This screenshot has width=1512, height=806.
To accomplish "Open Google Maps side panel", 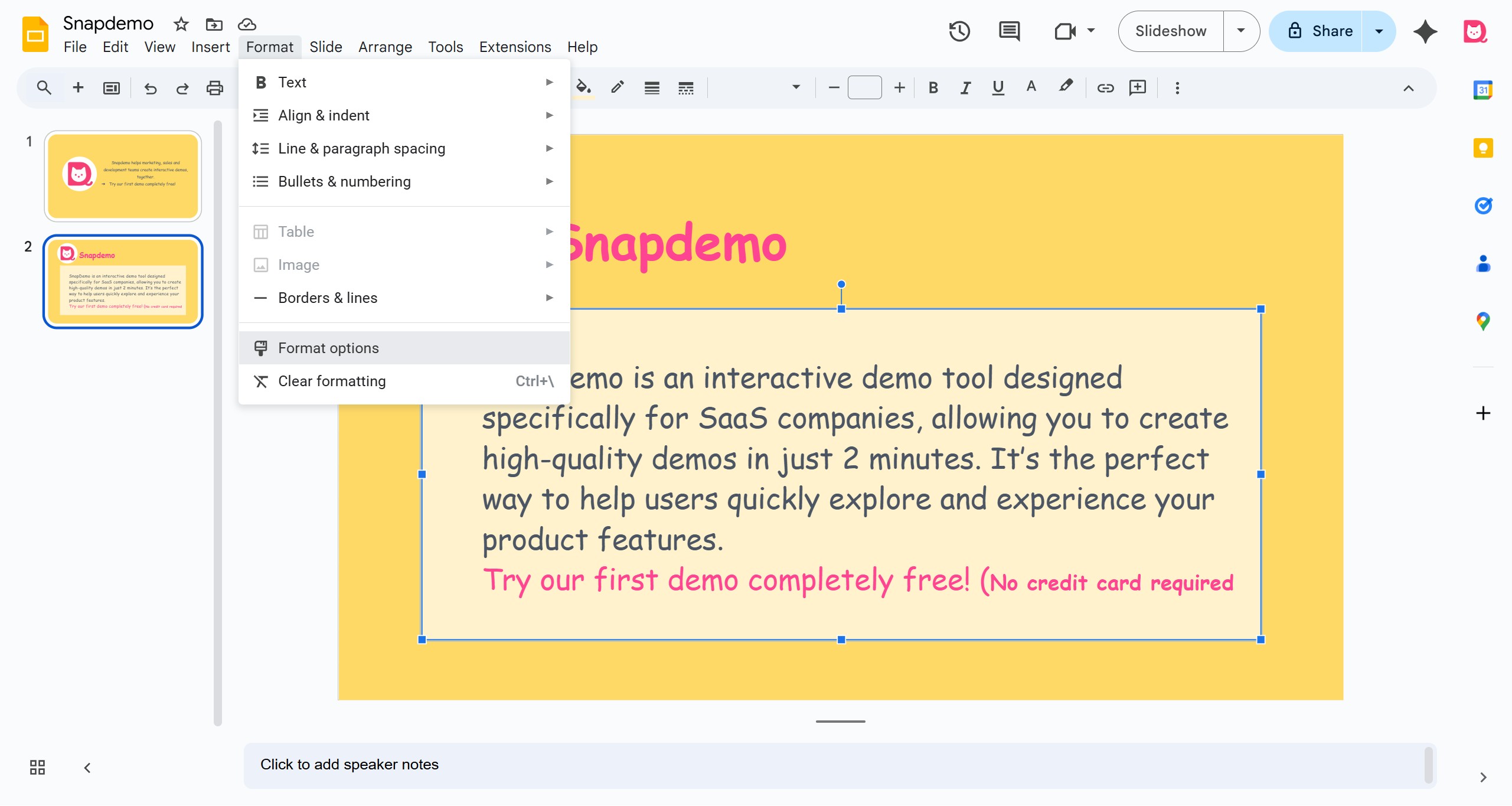I will pos(1483,321).
